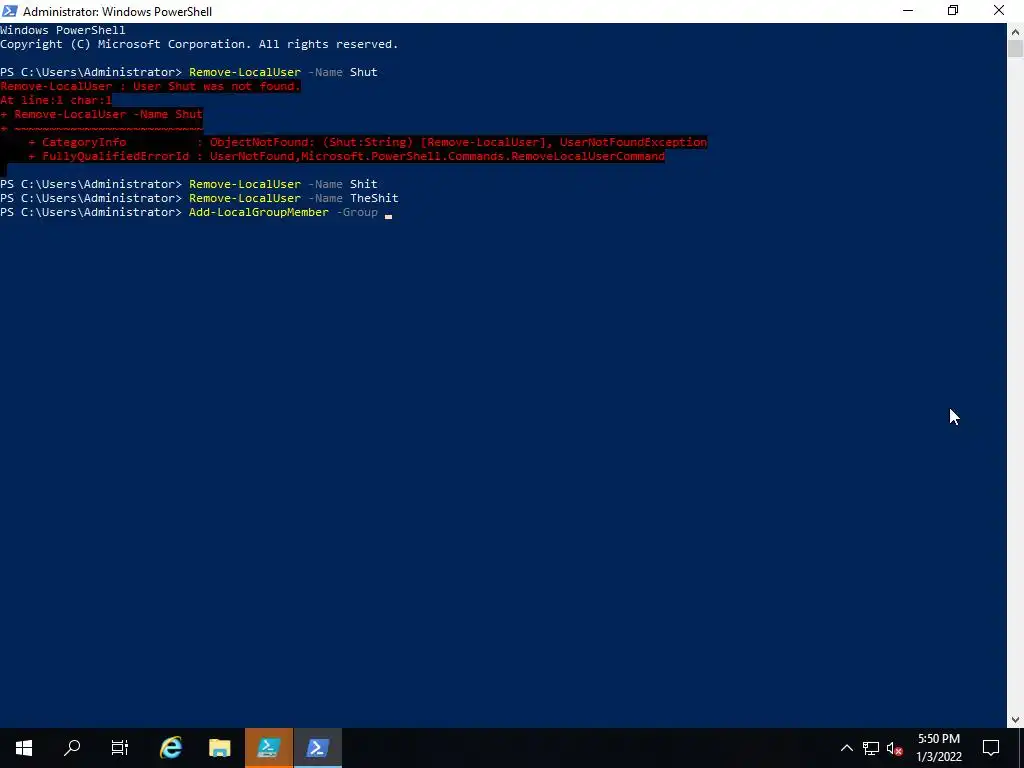Close the Administrator PowerShell window
Screen dimensions: 1024x768
tap(999, 11)
